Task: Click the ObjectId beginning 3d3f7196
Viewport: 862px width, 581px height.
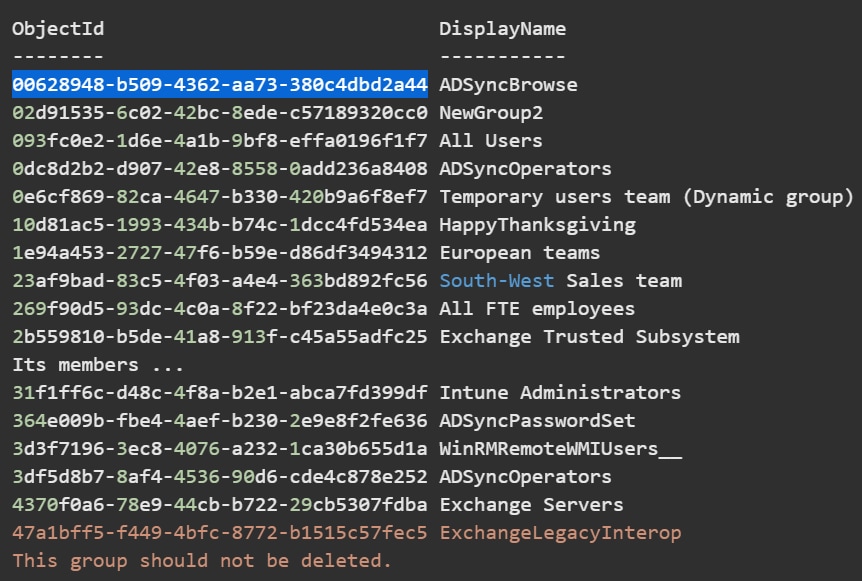Action: pyautogui.click(x=220, y=449)
